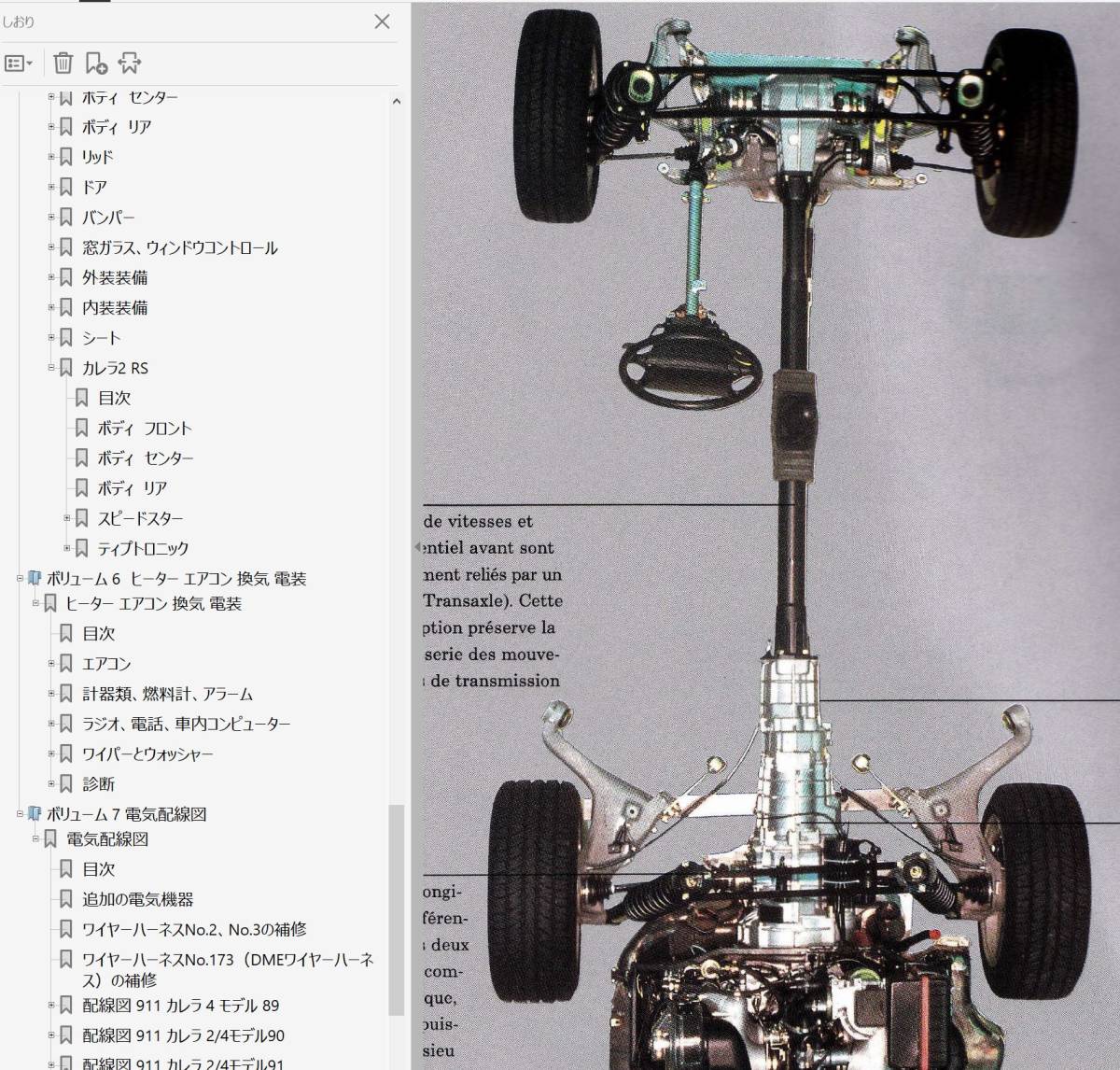Find current bookmark icon in toolbar
This screenshot has height=1070, width=1120.
130,63
